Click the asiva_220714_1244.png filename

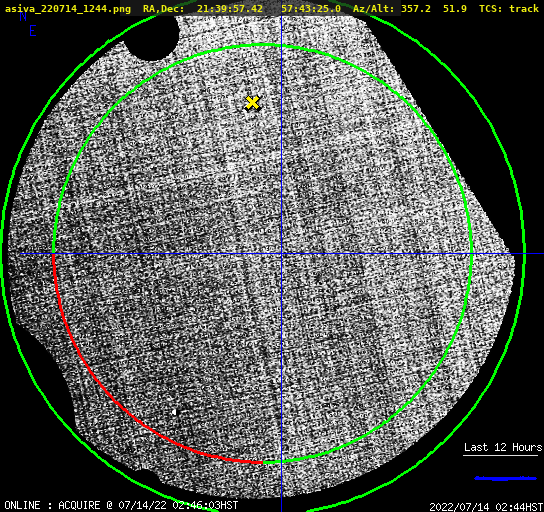coord(68,8)
